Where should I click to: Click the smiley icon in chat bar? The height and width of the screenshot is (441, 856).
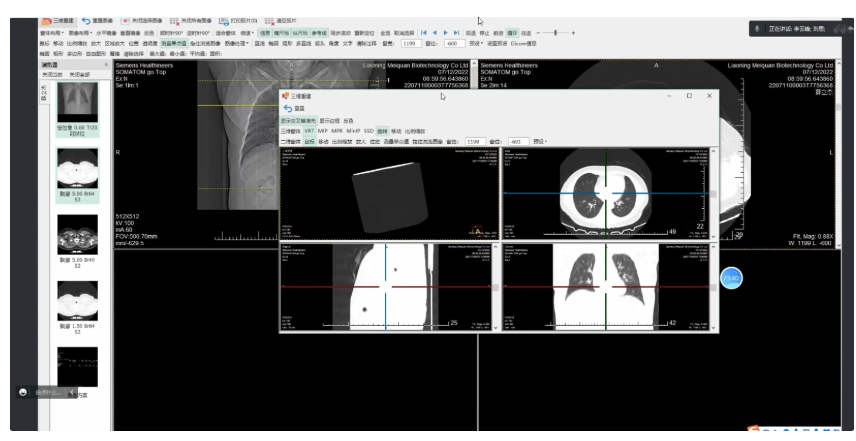point(23,392)
